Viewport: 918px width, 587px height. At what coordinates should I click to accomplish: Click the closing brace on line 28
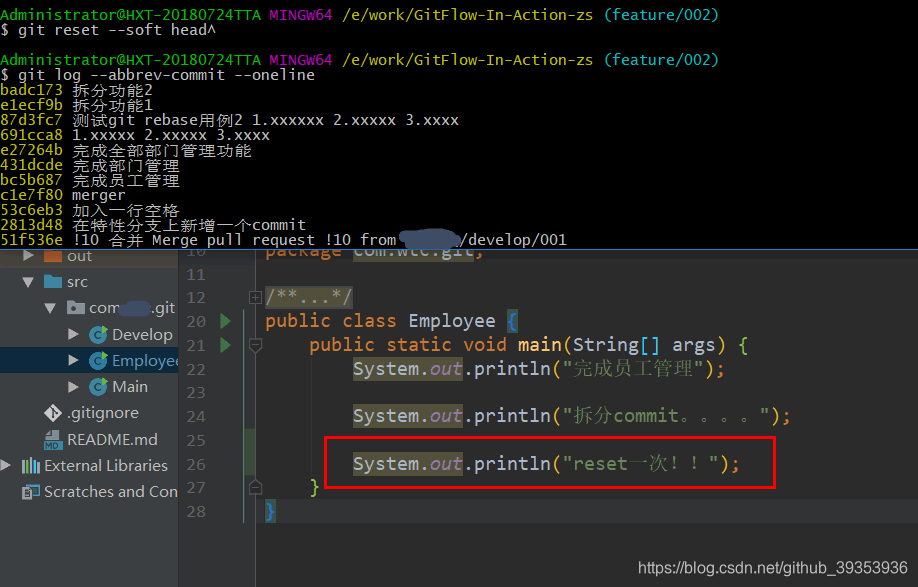click(x=269, y=512)
